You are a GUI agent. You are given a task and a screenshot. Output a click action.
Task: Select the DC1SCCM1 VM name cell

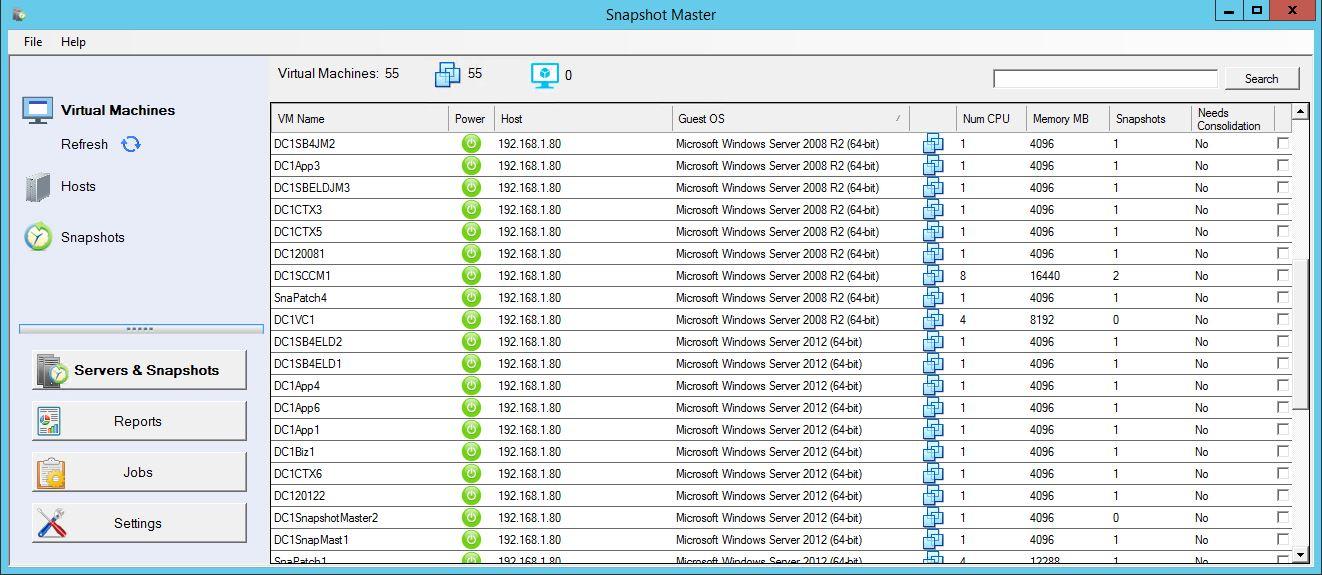coord(360,276)
